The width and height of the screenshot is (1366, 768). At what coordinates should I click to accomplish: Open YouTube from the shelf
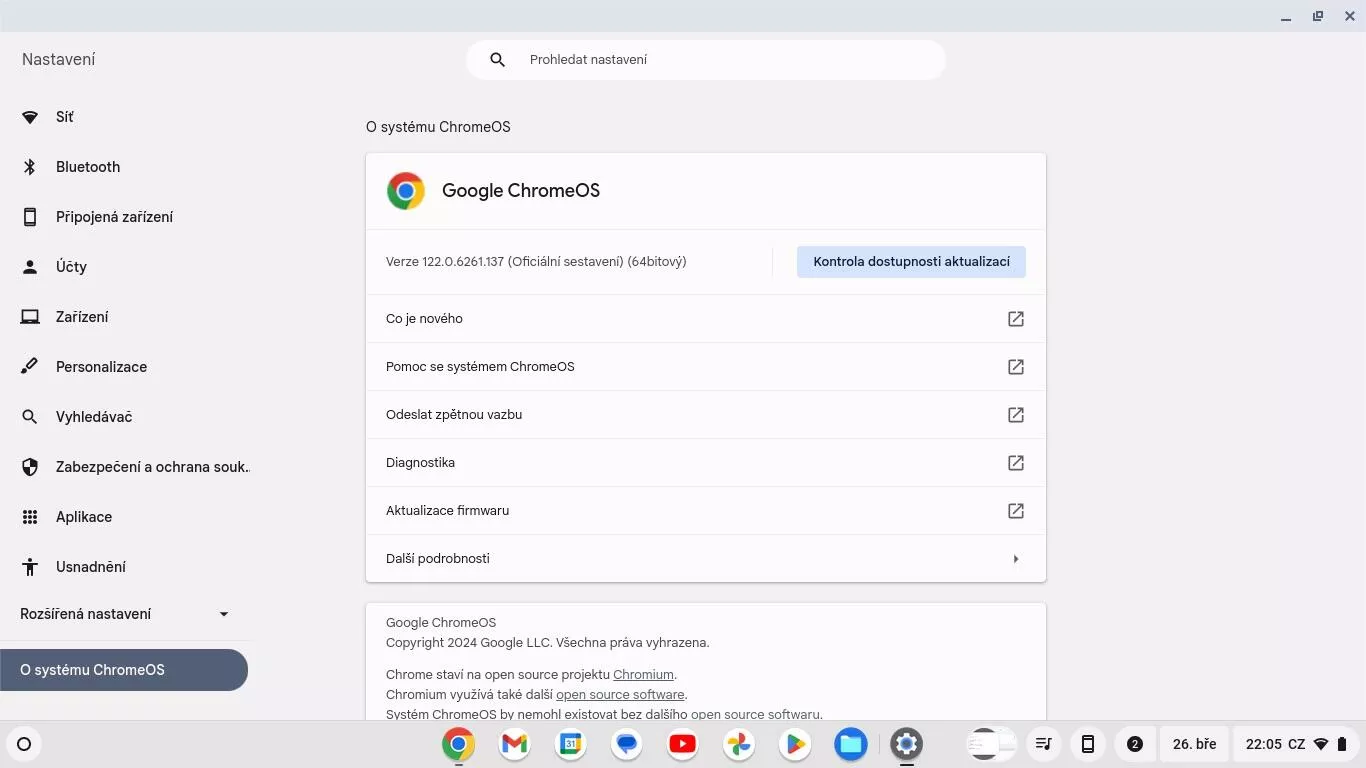pyautogui.click(x=682, y=744)
